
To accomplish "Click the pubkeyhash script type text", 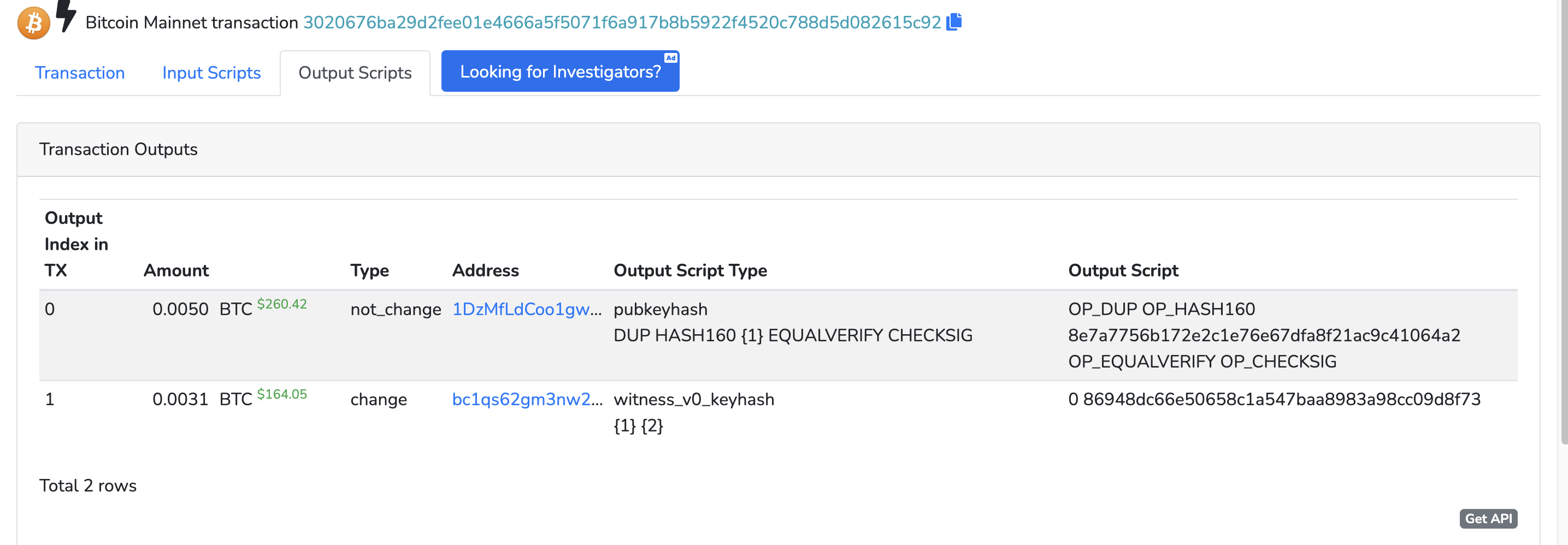I will coord(661,309).
